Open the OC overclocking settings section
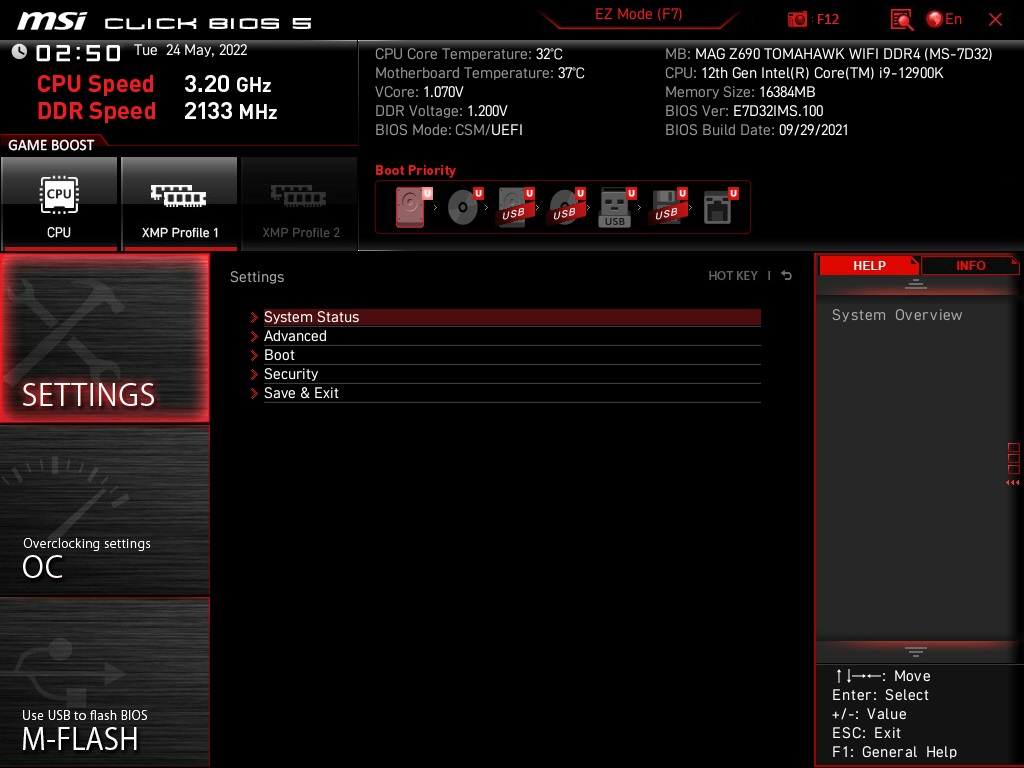Screen dimensions: 1024x768 click(x=104, y=511)
